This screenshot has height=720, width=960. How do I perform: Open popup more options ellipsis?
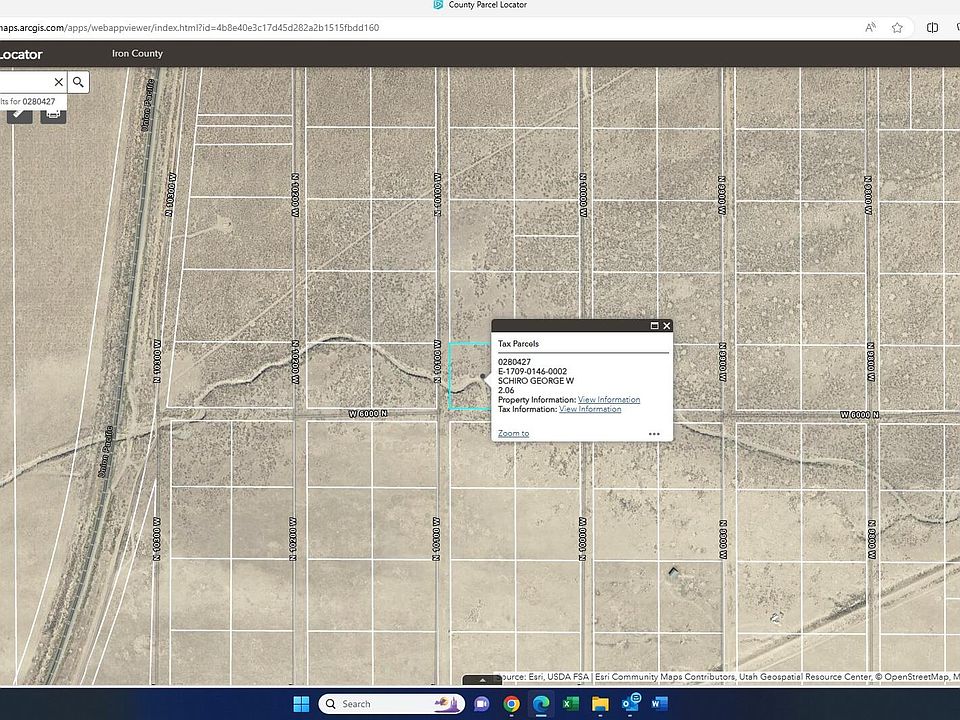(x=654, y=434)
